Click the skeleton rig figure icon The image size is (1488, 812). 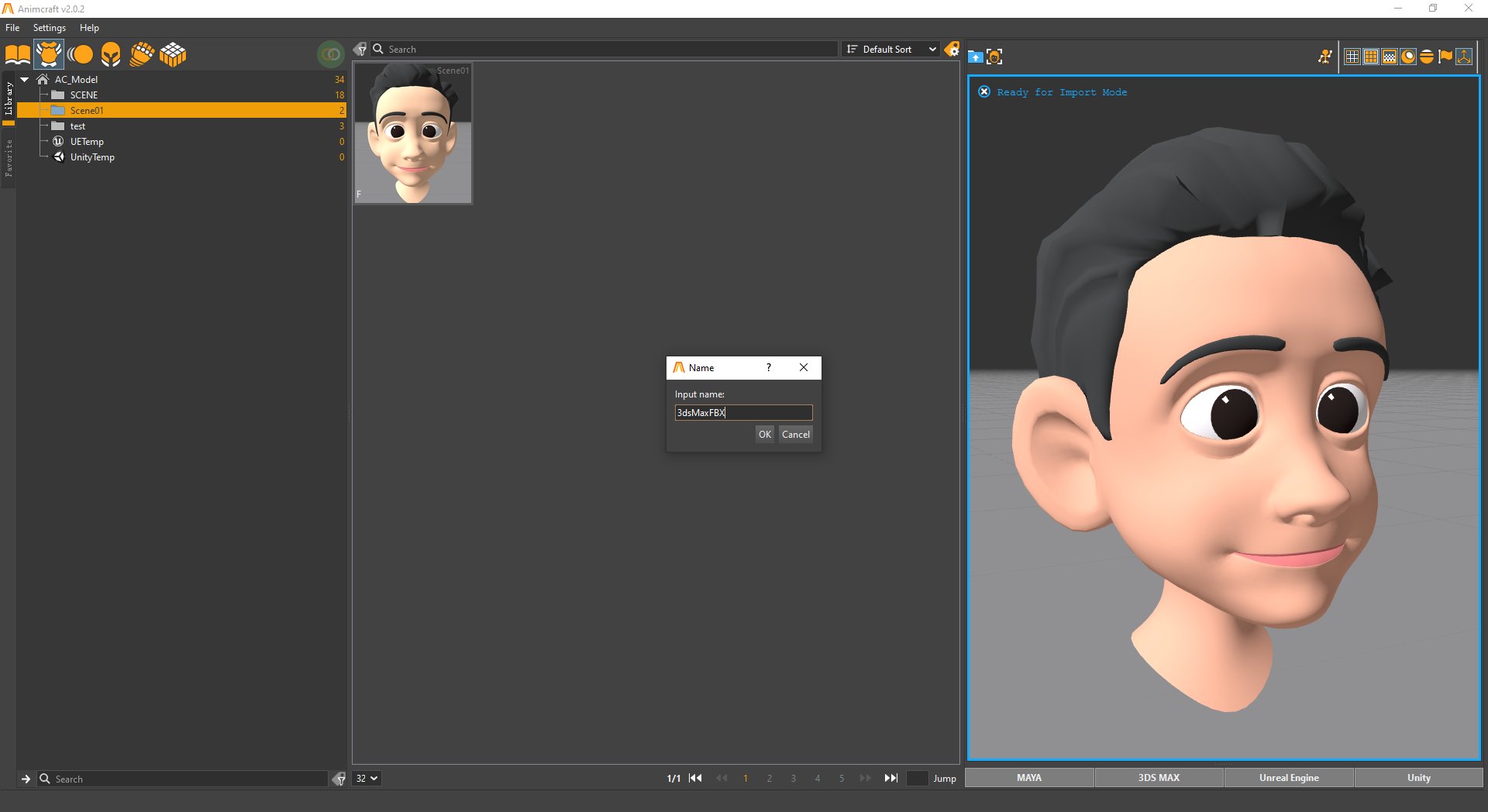tap(1325, 57)
